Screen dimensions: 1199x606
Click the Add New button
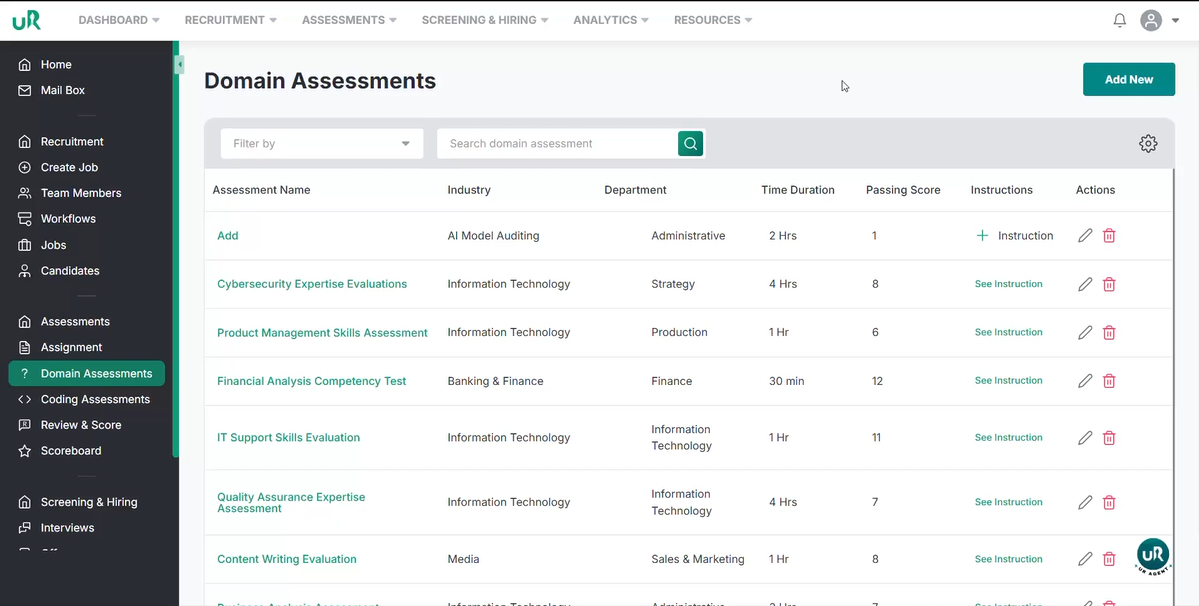coord(1128,80)
